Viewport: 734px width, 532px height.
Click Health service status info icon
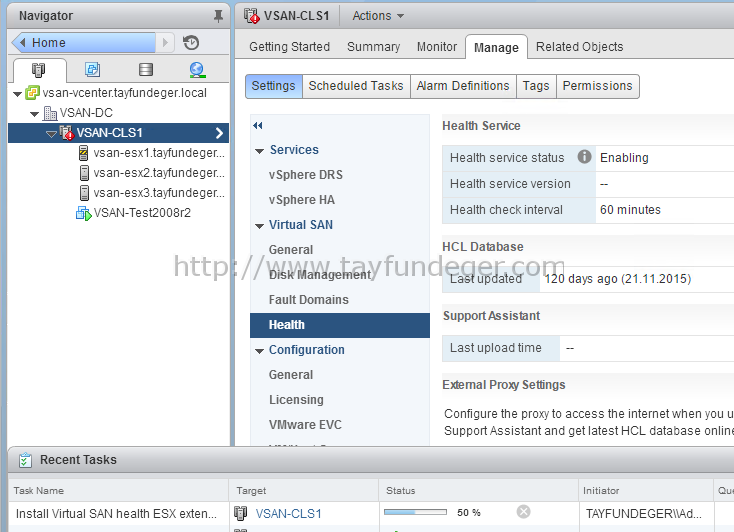584,156
